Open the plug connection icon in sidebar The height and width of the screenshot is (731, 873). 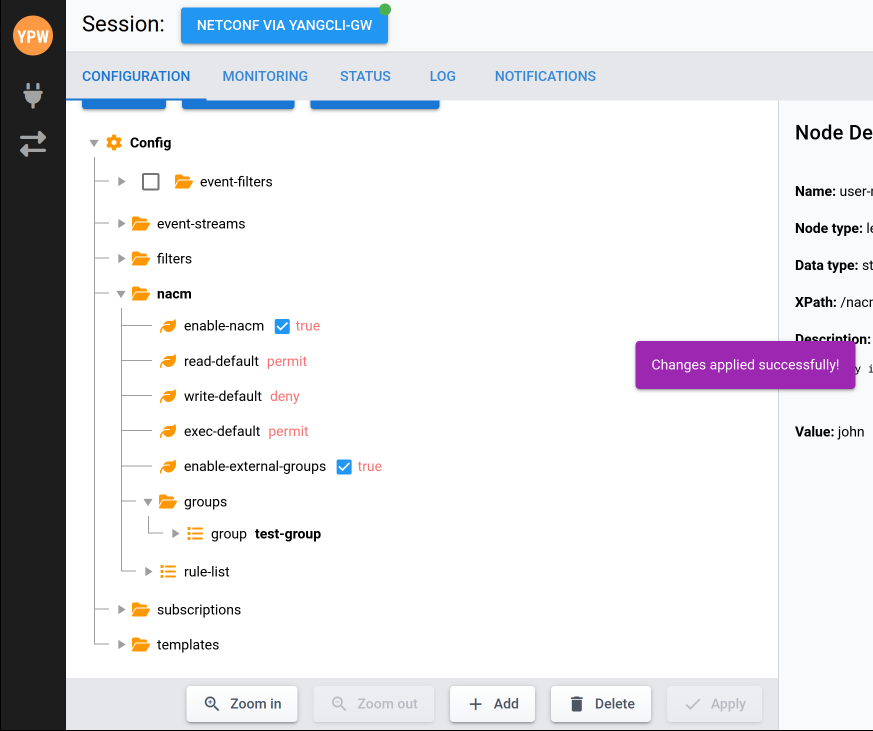click(x=33, y=96)
